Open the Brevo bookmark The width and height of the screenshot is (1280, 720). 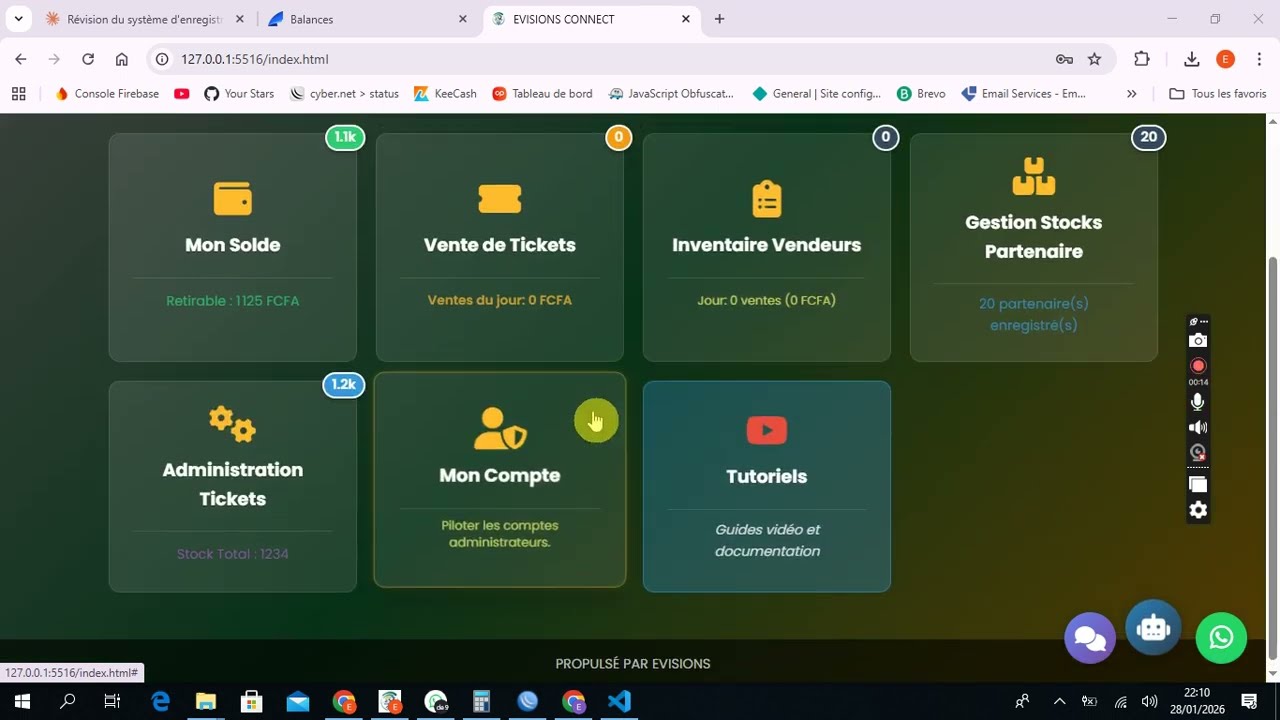coord(921,94)
